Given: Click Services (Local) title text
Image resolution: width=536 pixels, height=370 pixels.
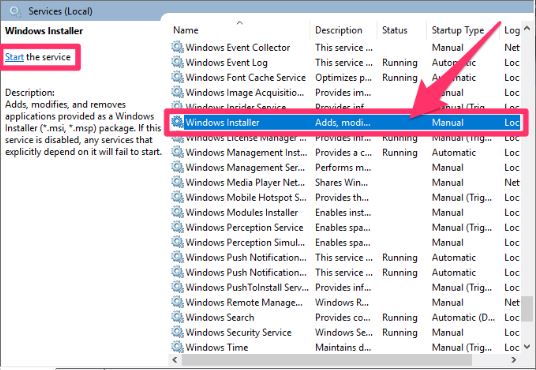Looking at the screenshot, I should tap(60, 11).
